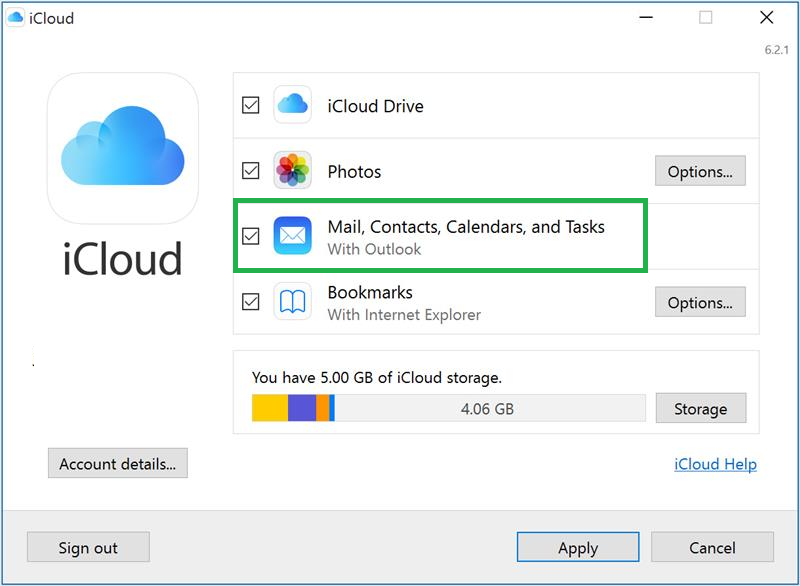Uncheck the iCloud Drive checkbox
This screenshot has height=586, width=800.
[251, 105]
